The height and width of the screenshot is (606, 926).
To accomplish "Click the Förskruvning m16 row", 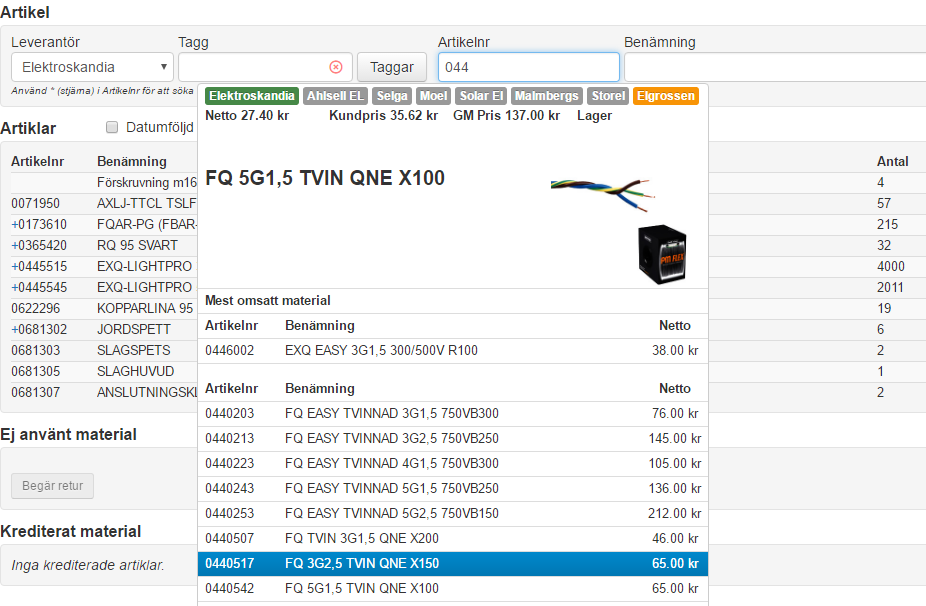I will (104, 183).
